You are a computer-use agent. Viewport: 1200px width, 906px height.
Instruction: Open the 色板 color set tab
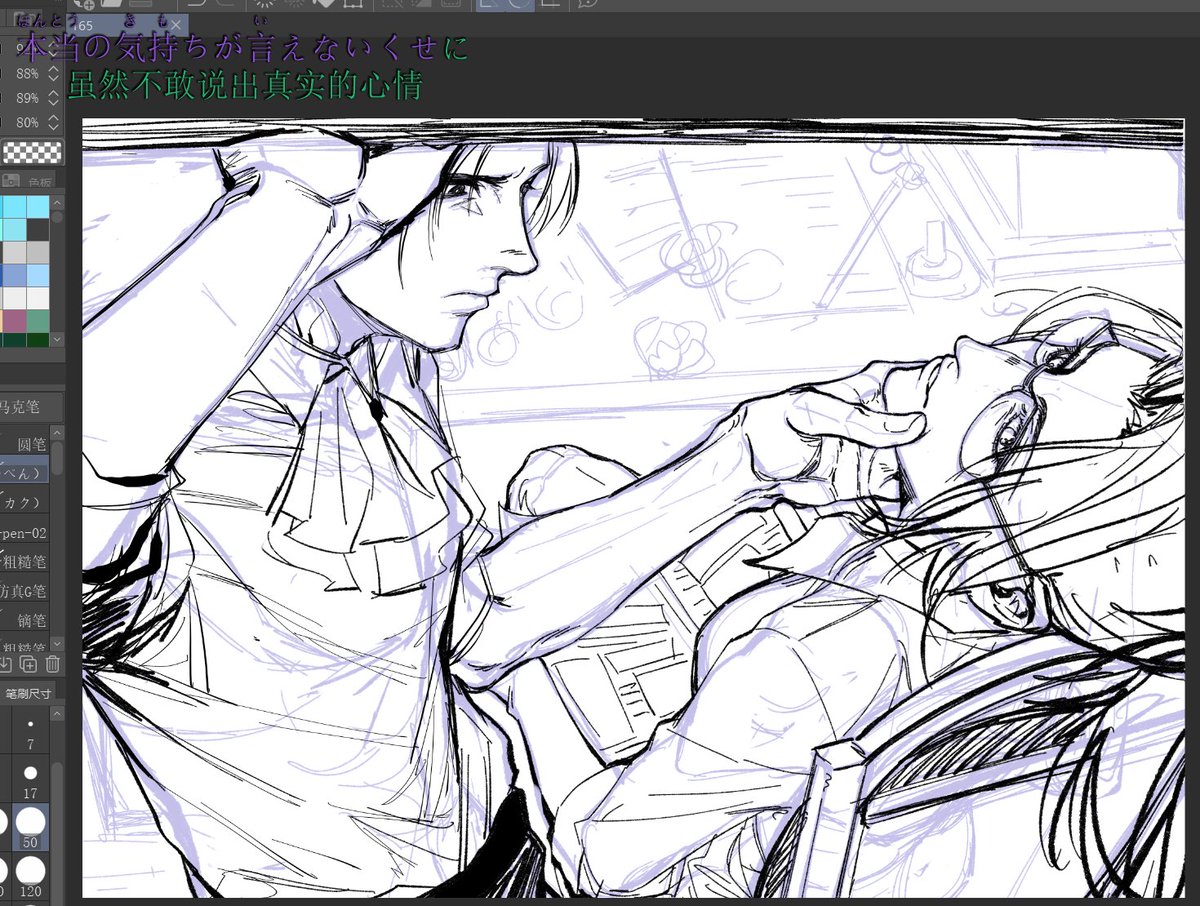click(41, 182)
